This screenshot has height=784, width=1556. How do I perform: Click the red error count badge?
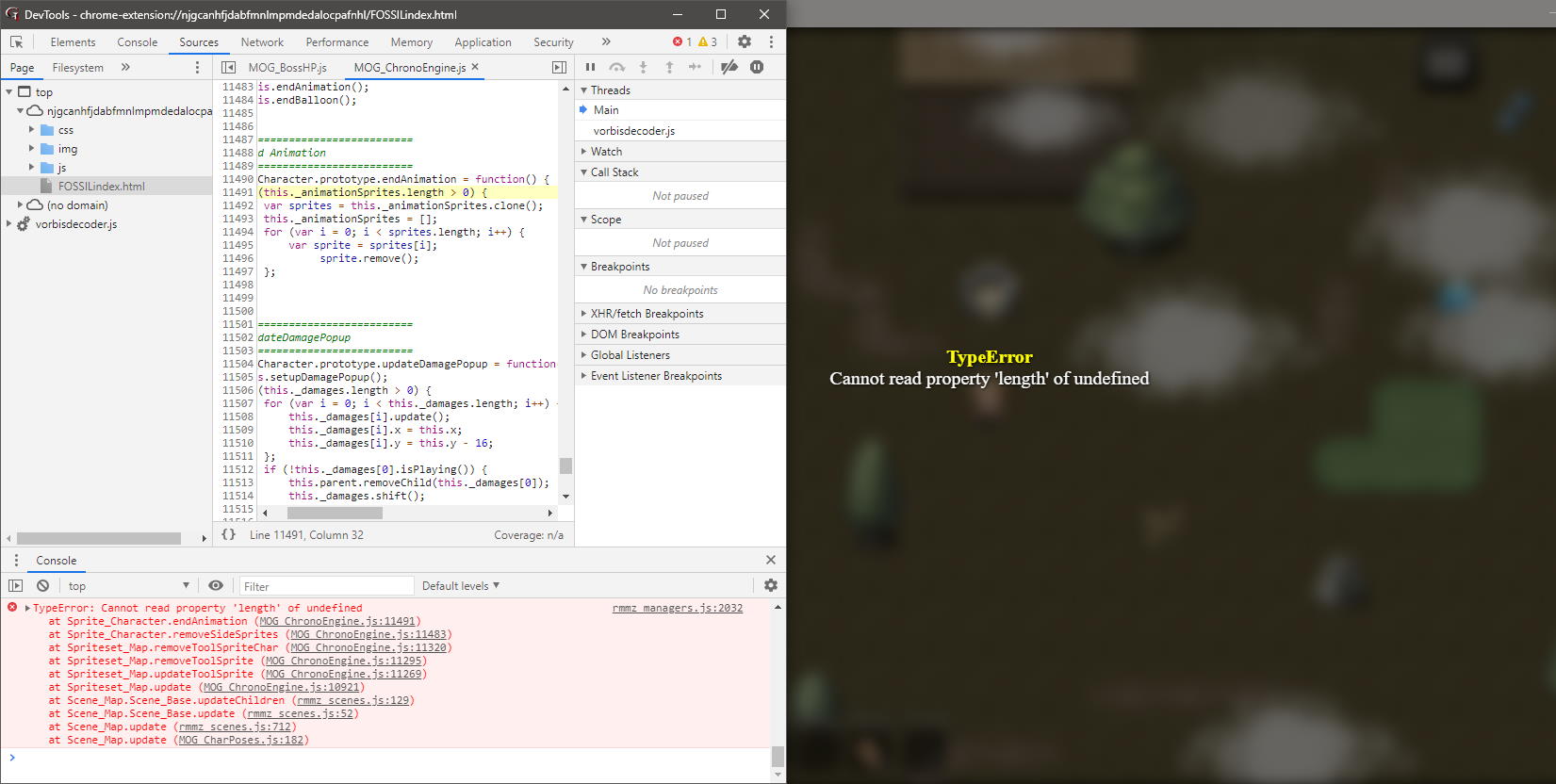[682, 41]
